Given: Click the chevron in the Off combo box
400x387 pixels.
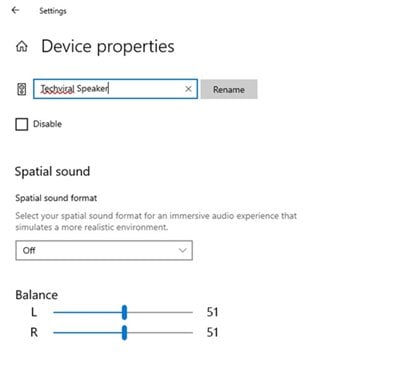Looking at the screenshot, I should [x=182, y=250].
